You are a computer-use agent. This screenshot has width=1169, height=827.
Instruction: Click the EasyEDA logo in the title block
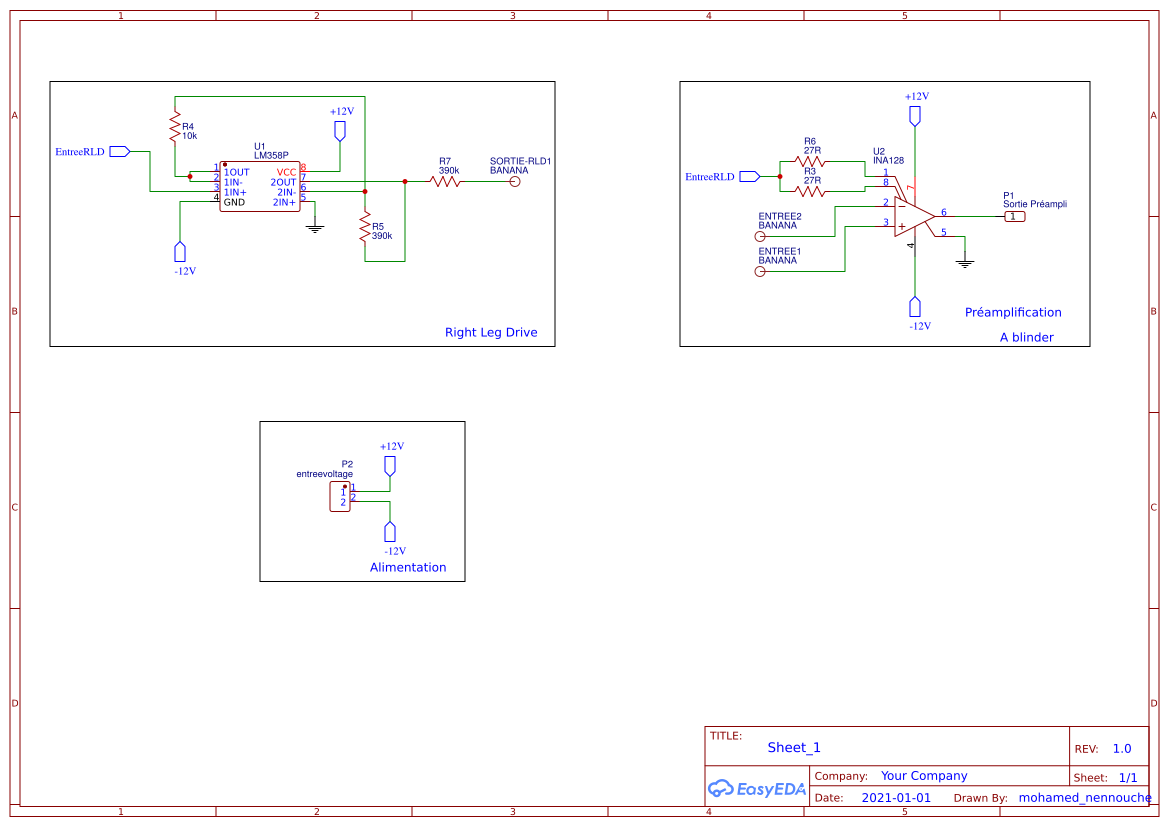point(755,789)
